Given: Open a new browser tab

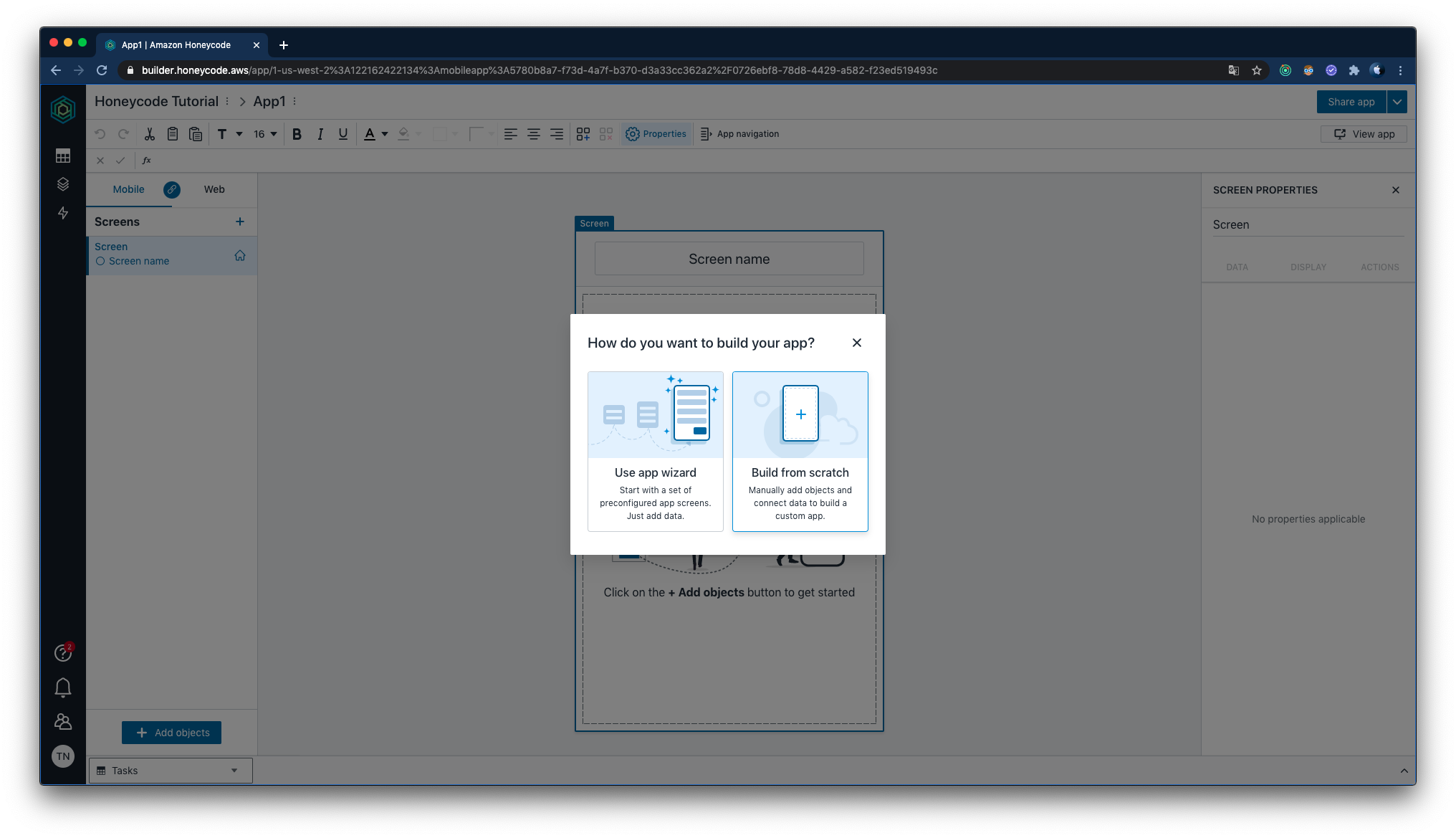Looking at the screenshot, I should tap(284, 45).
